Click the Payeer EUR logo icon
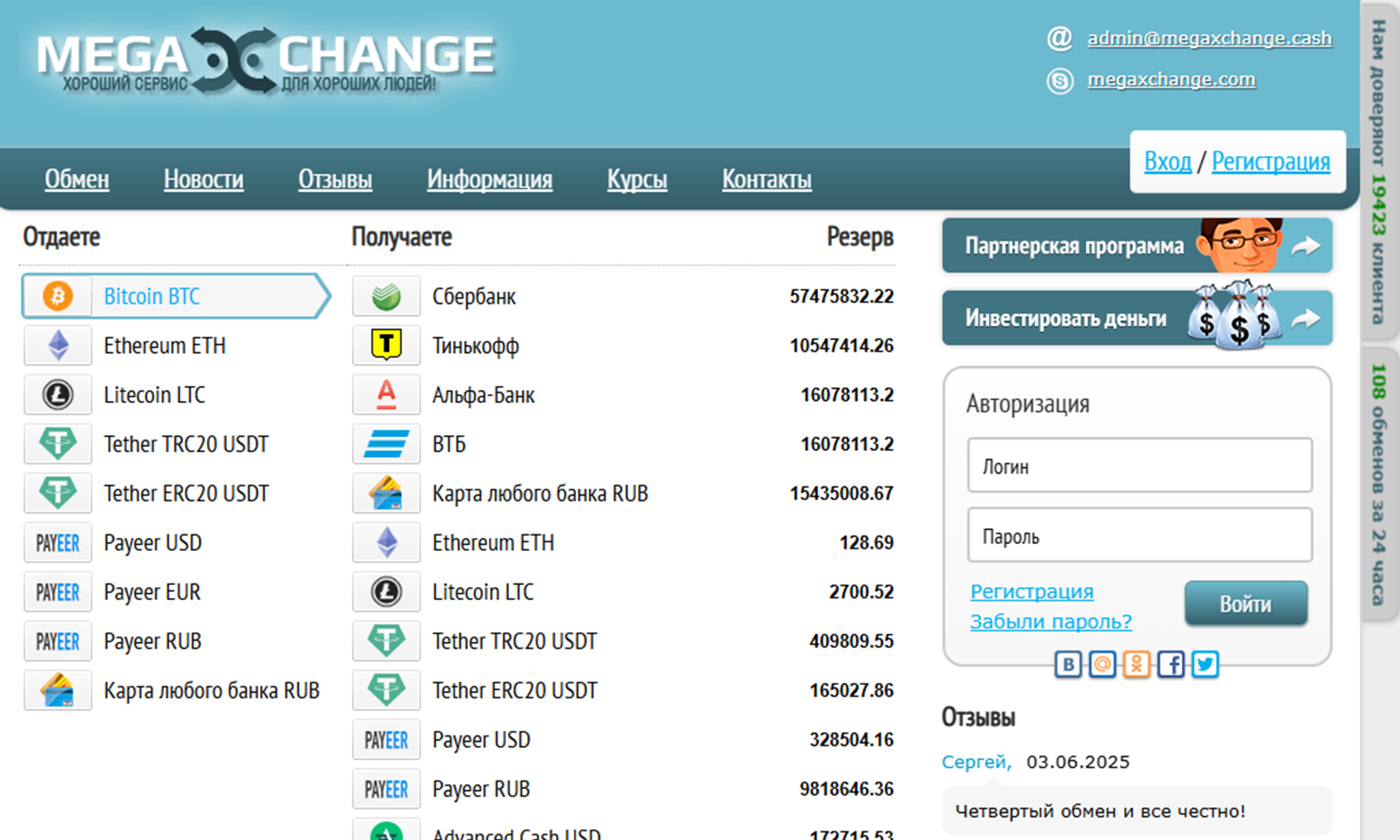 click(x=58, y=592)
